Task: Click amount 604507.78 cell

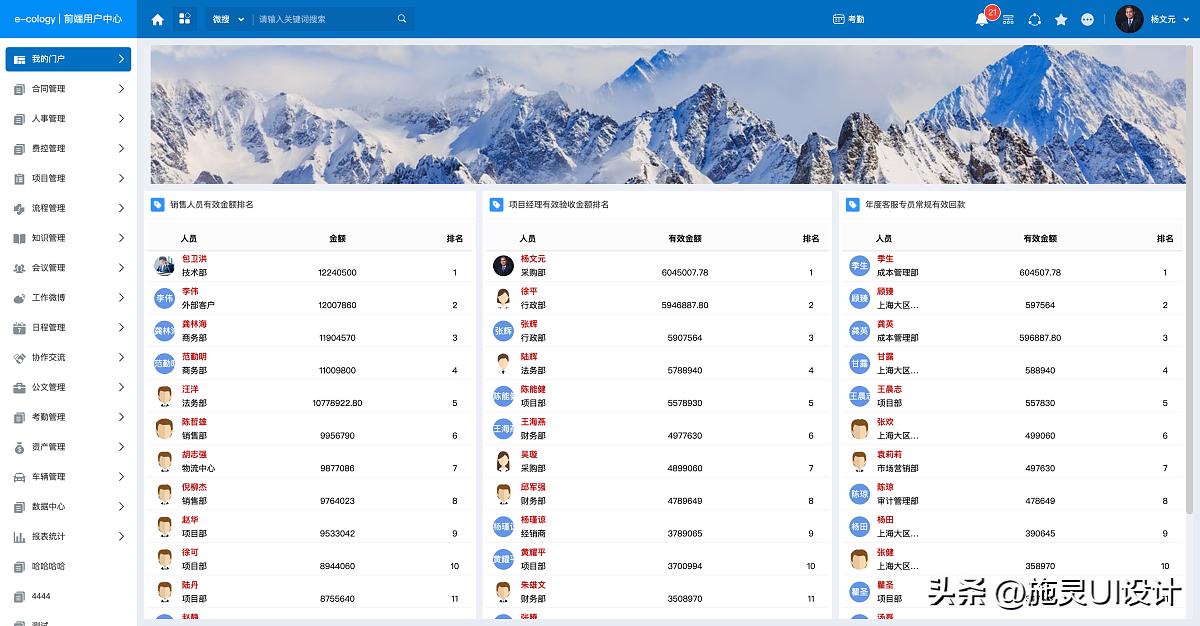Action: pyautogui.click(x=1040, y=273)
